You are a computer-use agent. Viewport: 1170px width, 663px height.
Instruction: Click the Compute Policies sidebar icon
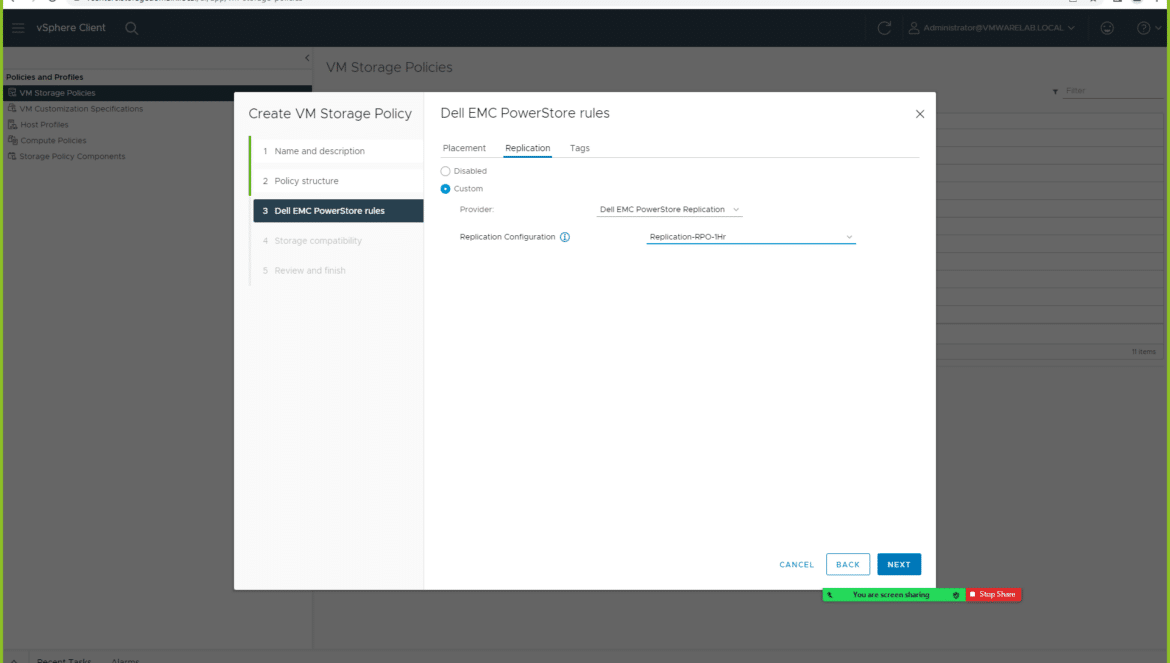click(12, 140)
